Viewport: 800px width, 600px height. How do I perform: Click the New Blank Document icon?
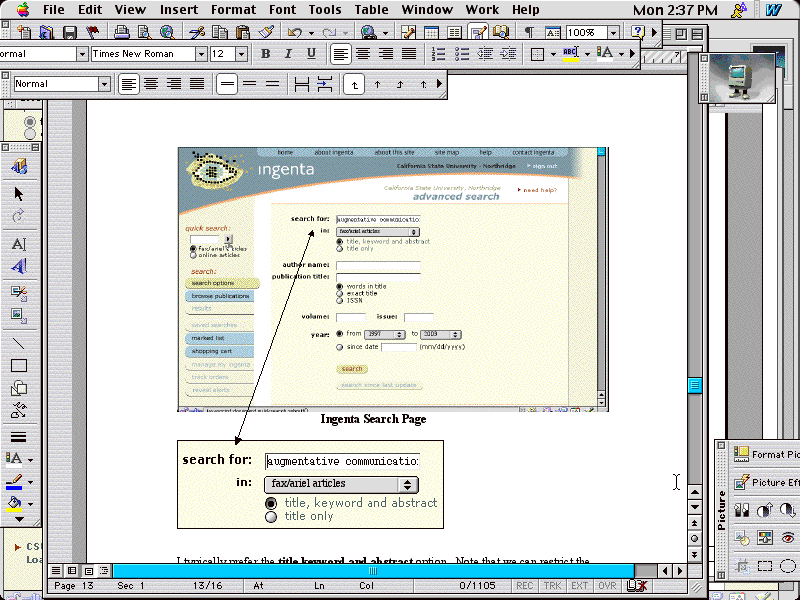24,33
